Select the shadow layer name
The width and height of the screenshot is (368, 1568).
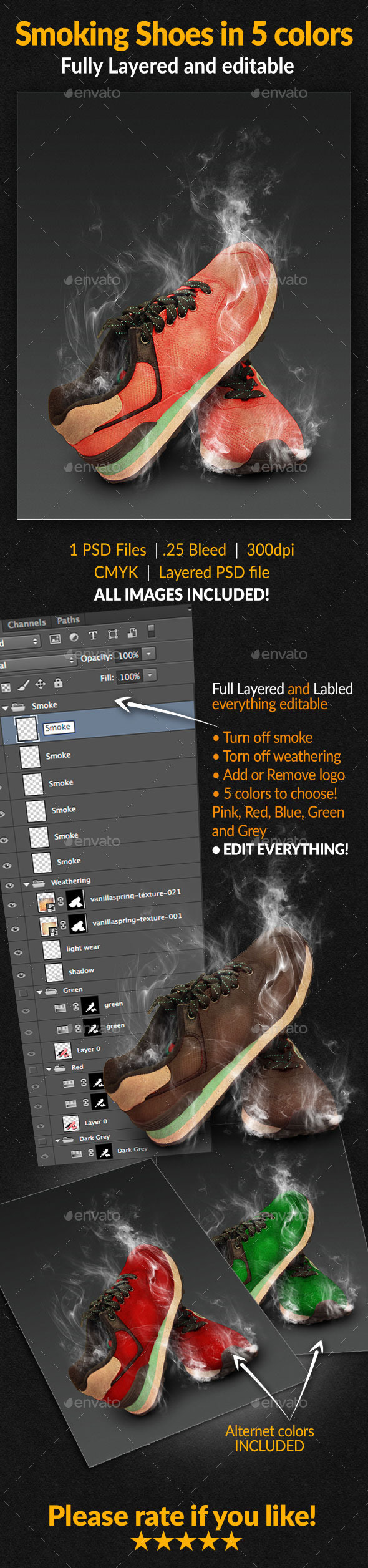click(x=82, y=971)
